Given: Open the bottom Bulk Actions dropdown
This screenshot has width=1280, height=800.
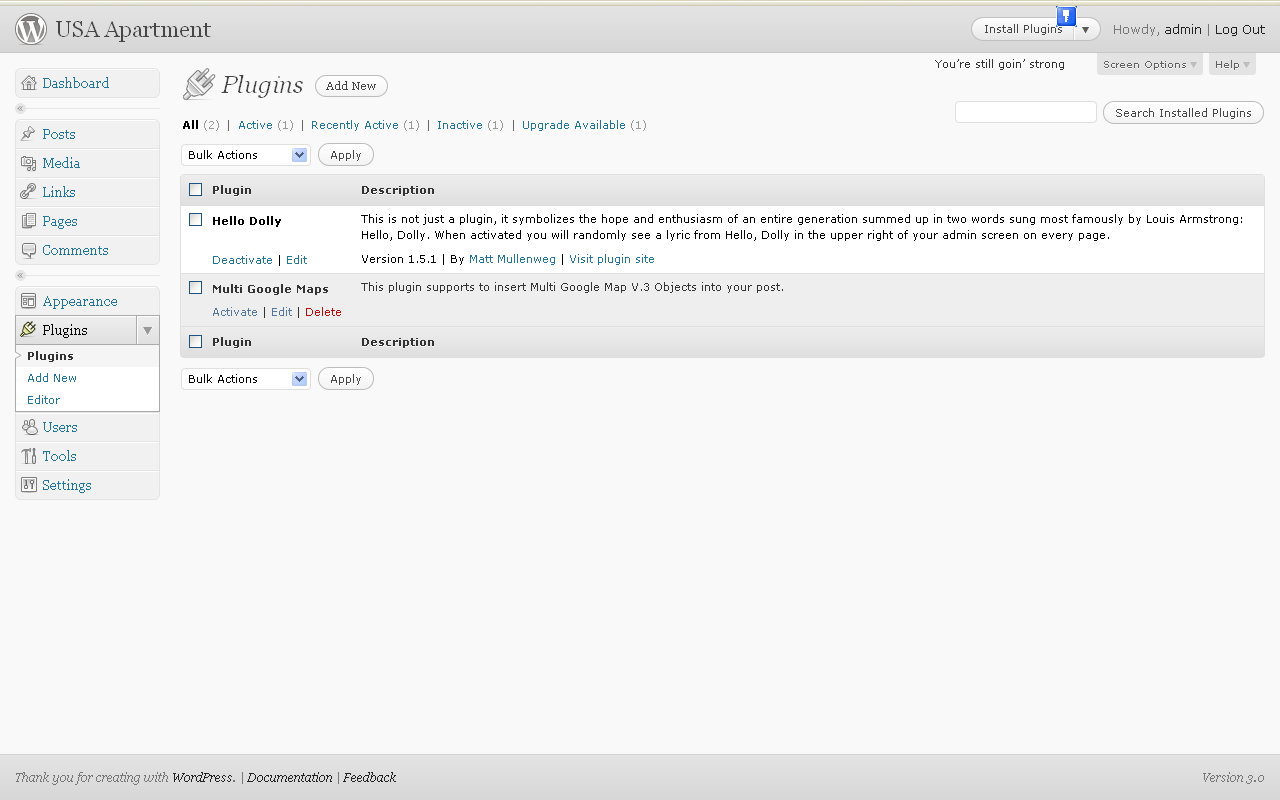Looking at the screenshot, I should (x=246, y=379).
